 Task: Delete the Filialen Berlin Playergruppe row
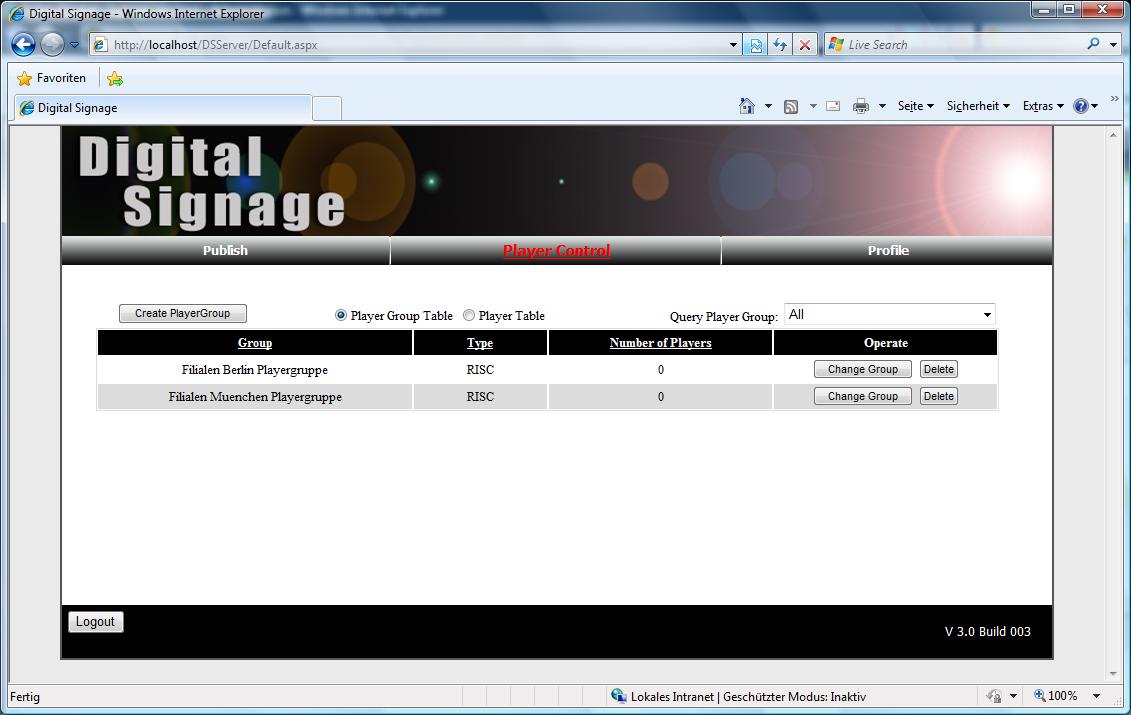pyautogui.click(x=938, y=369)
